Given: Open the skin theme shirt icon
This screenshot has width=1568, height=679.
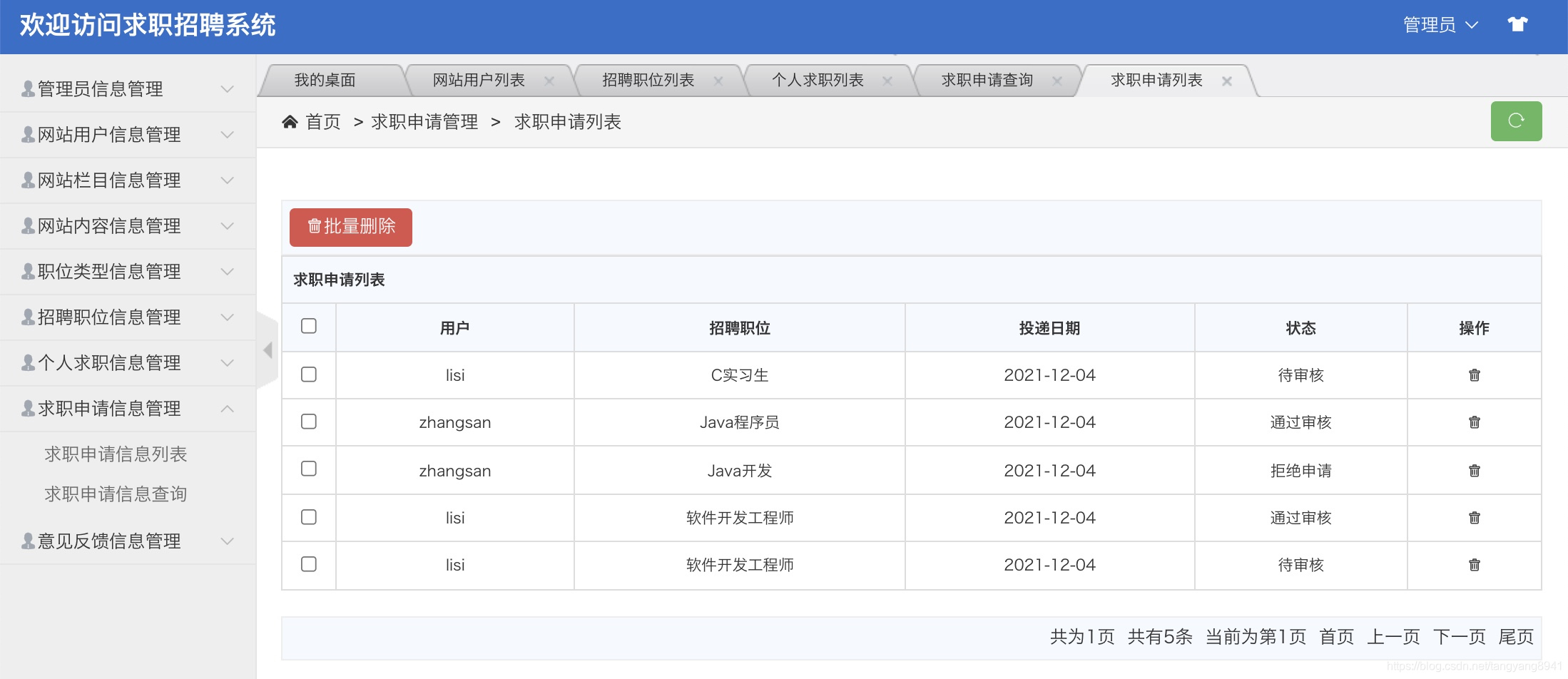Looking at the screenshot, I should point(1517,25).
